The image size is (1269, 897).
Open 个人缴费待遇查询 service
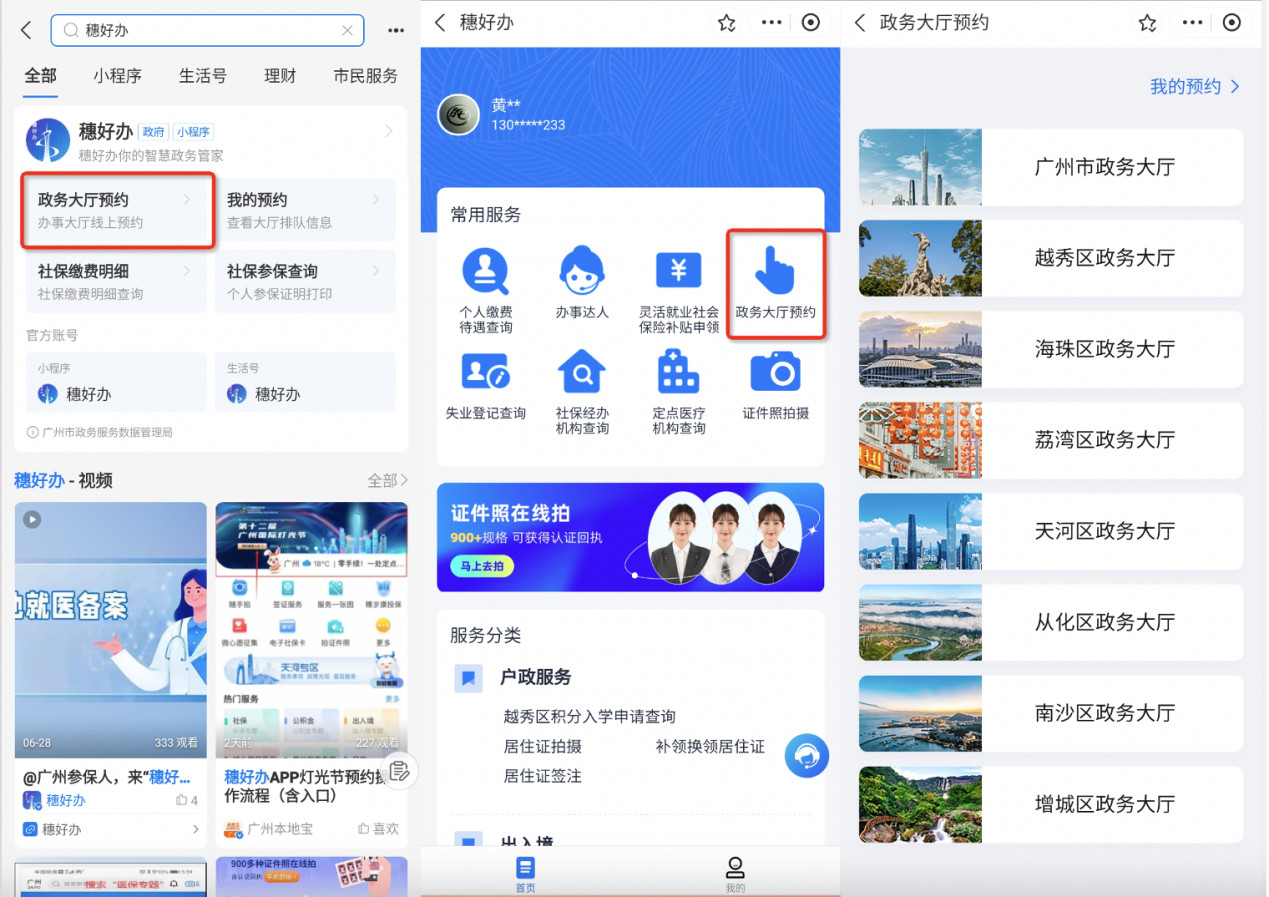[486, 291]
